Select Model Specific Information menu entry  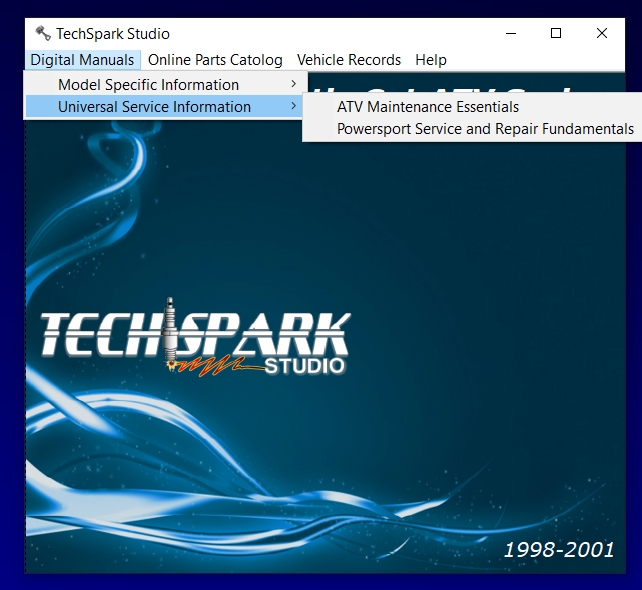pos(148,85)
